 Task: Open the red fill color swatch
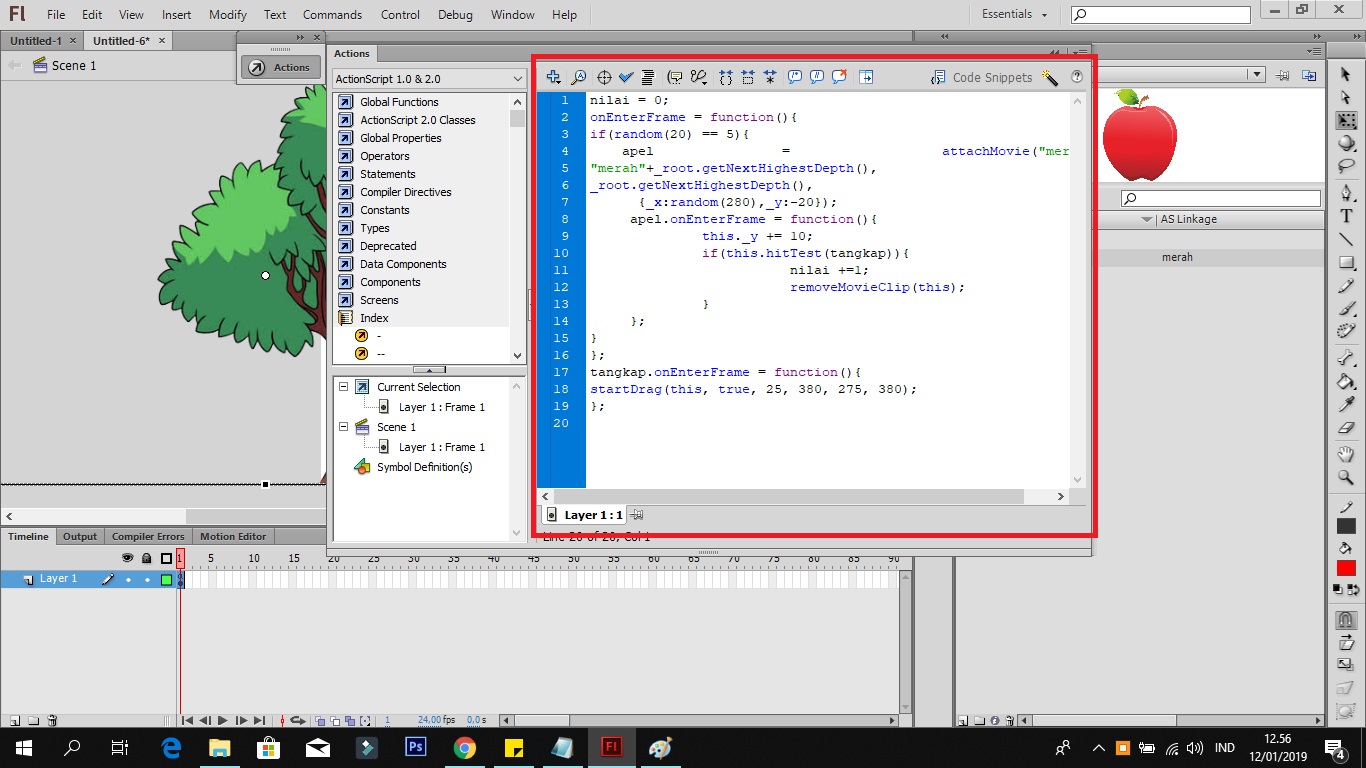1345,567
